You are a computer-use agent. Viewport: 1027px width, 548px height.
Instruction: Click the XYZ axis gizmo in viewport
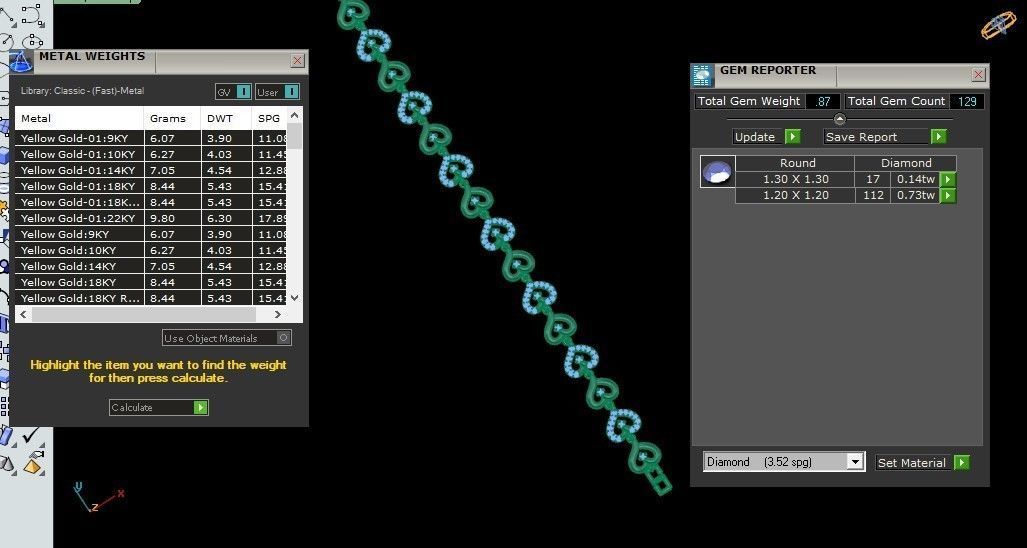click(97, 497)
